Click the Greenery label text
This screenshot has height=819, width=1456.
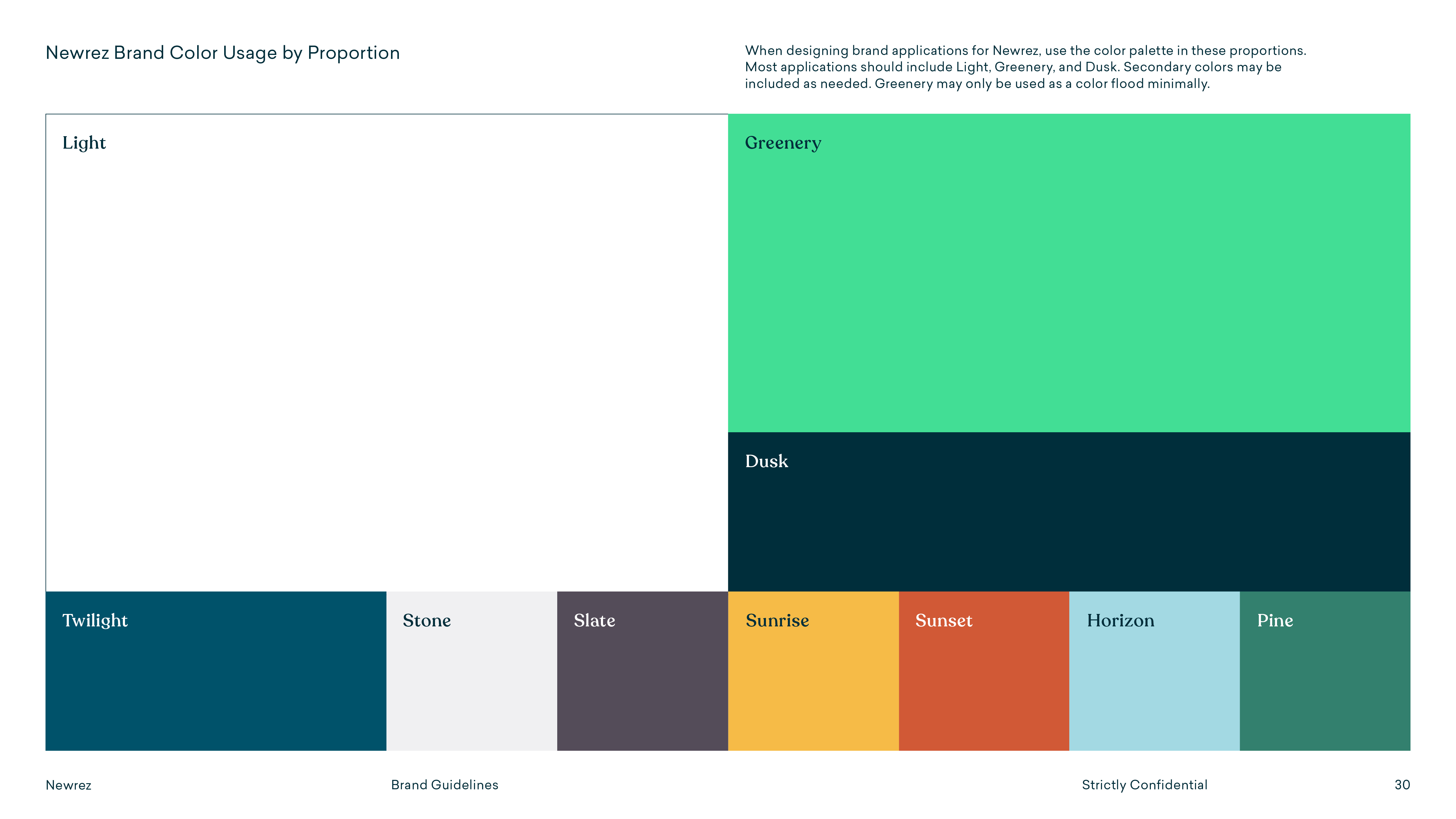[x=783, y=143]
